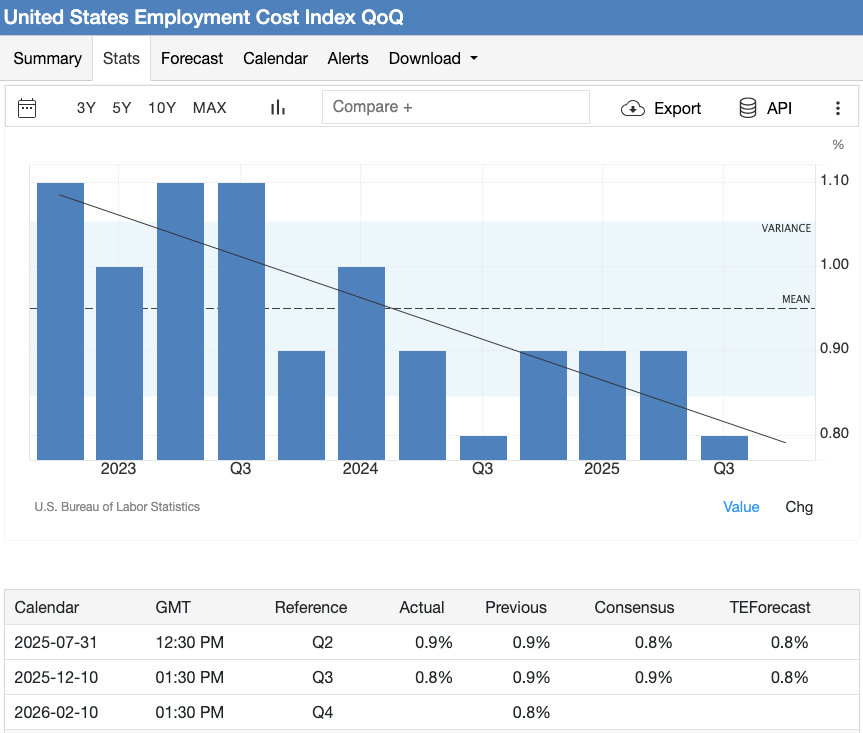The width and height of the screenshot is (863, 733).
Task: Keep Value view selected
Action: coord(741,507)
